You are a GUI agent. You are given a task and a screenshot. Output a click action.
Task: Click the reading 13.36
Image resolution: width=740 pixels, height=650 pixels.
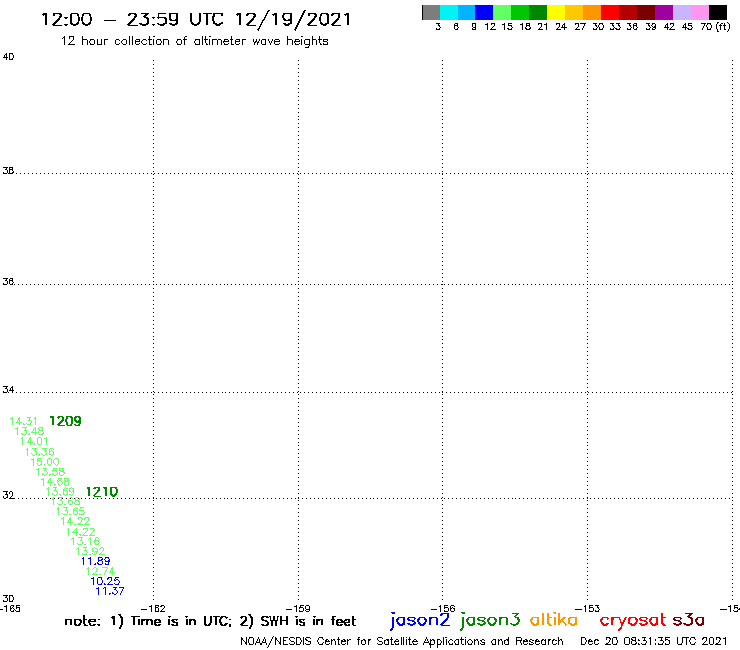pos(40,452)
